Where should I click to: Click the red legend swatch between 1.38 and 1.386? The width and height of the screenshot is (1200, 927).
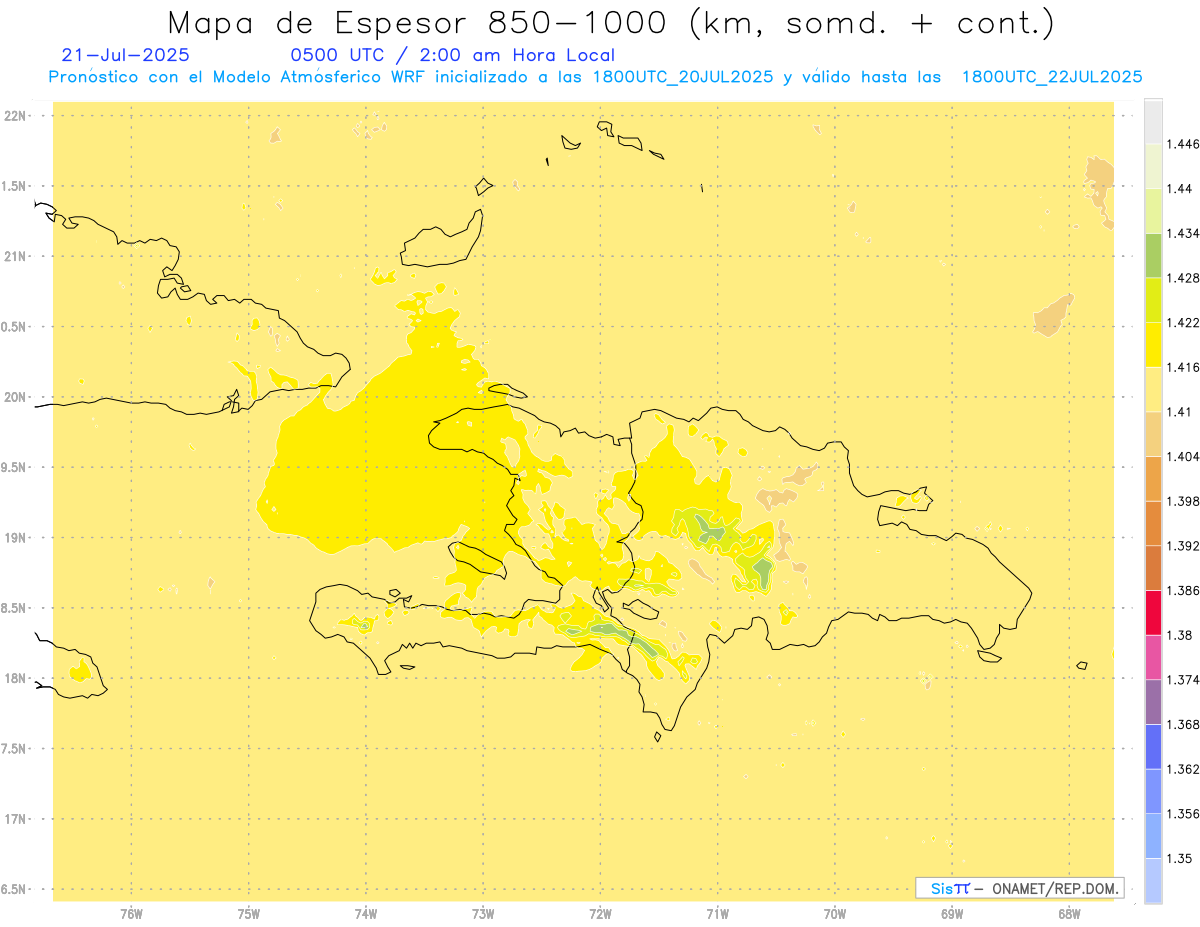click(1153, 613)
